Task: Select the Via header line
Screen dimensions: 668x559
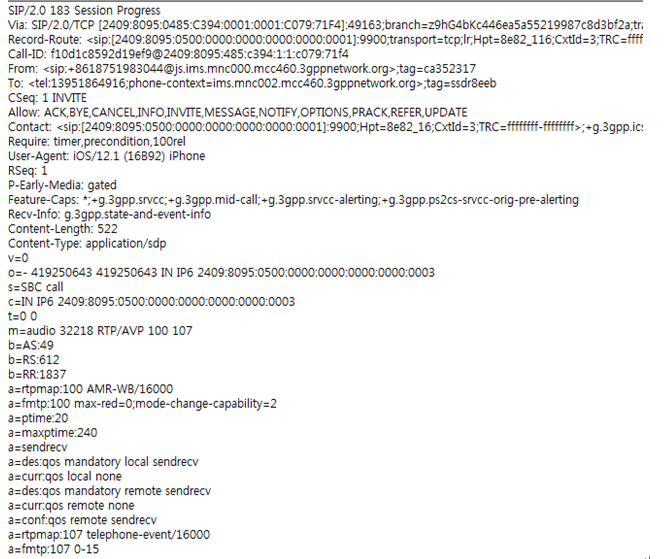Action: pyautogui.click(x=325, y=25)
